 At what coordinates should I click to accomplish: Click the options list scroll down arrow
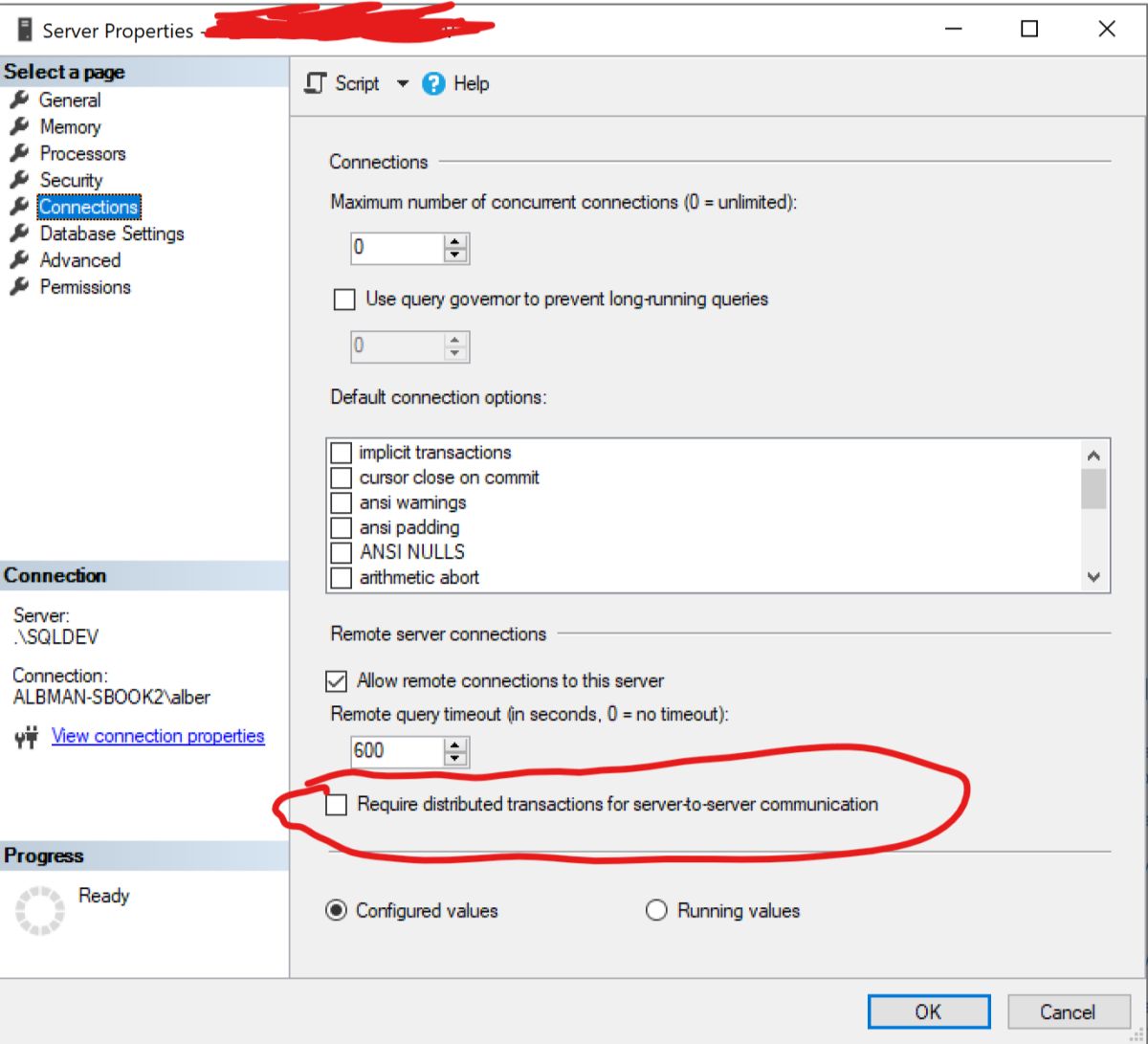[x=1094, y=577]
